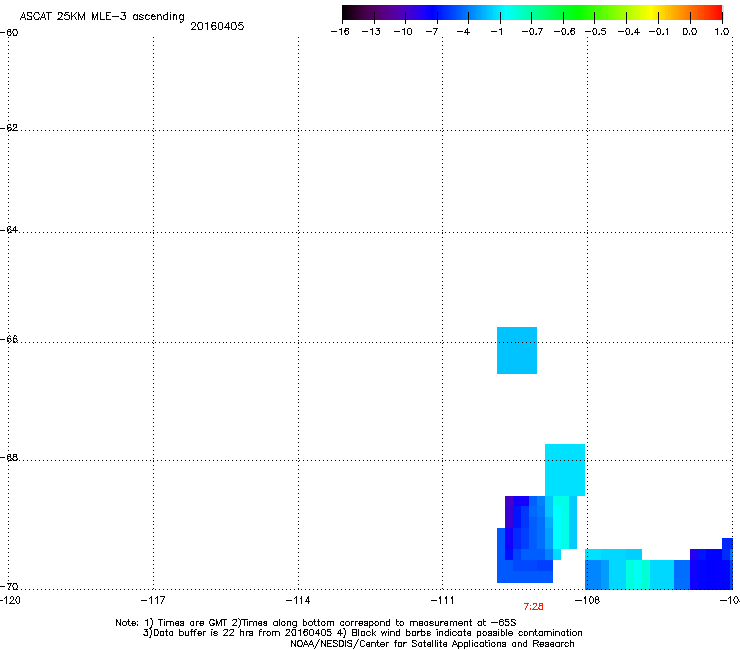Screen dimensions: 740x650
Task: Click the -64 latitude axis label
Action: point(9,230)
